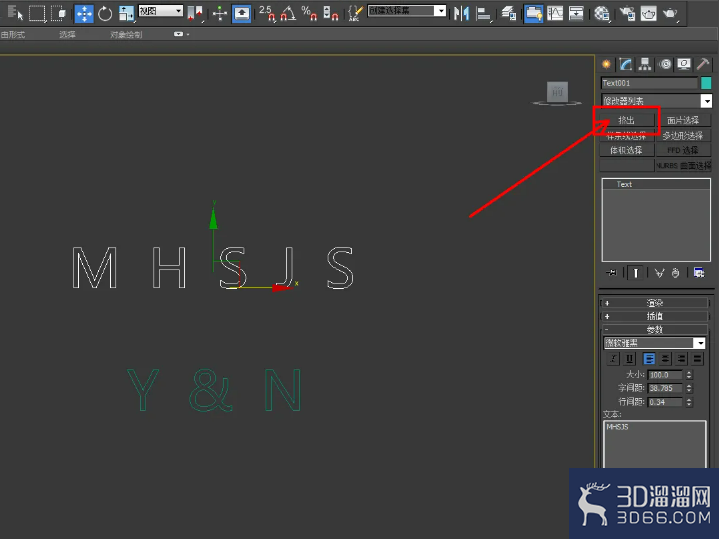This screenshot has height=539, width=719.
Task: Toggle Spinner Snap
Action: [x=331, y=13]
